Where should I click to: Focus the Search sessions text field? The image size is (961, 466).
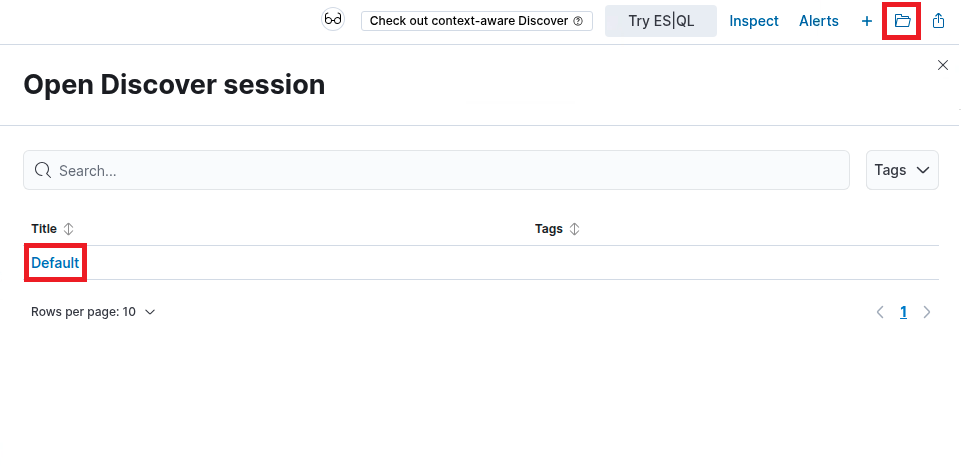tap(450, 170)
